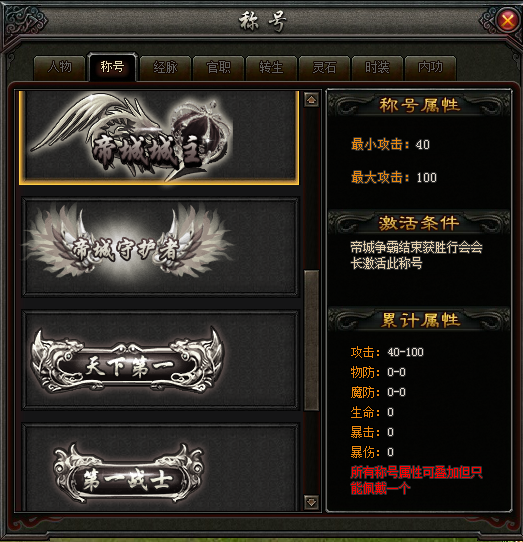
Task: Click the active 称号 tab
Action: coord(112,66)
